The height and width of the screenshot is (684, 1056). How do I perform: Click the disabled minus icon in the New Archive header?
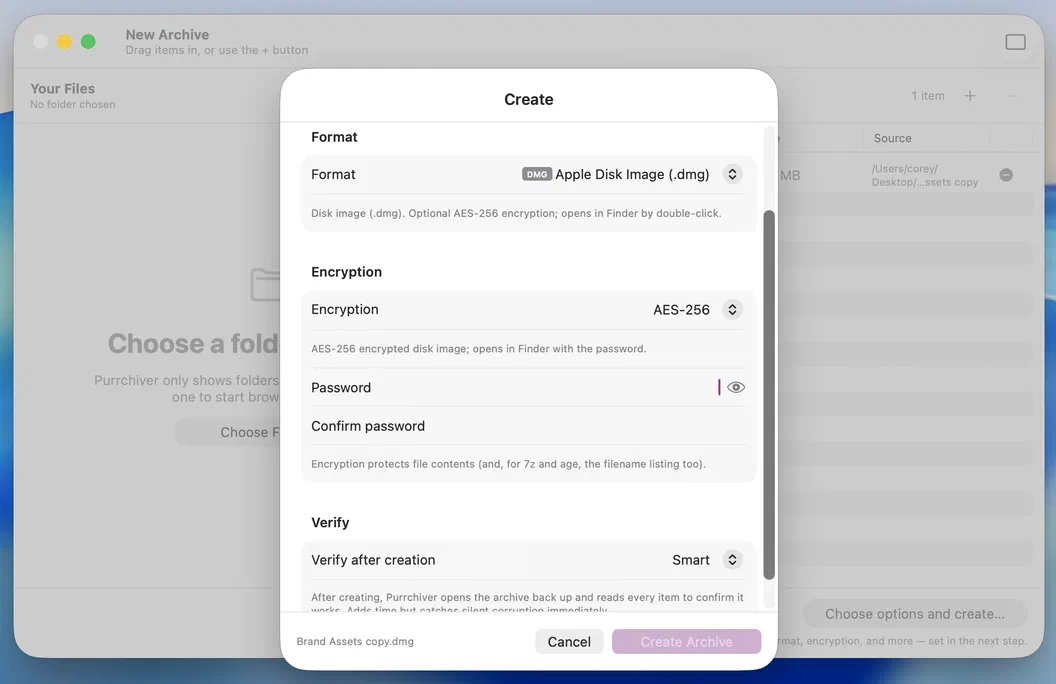click(x=1011, y=96)
